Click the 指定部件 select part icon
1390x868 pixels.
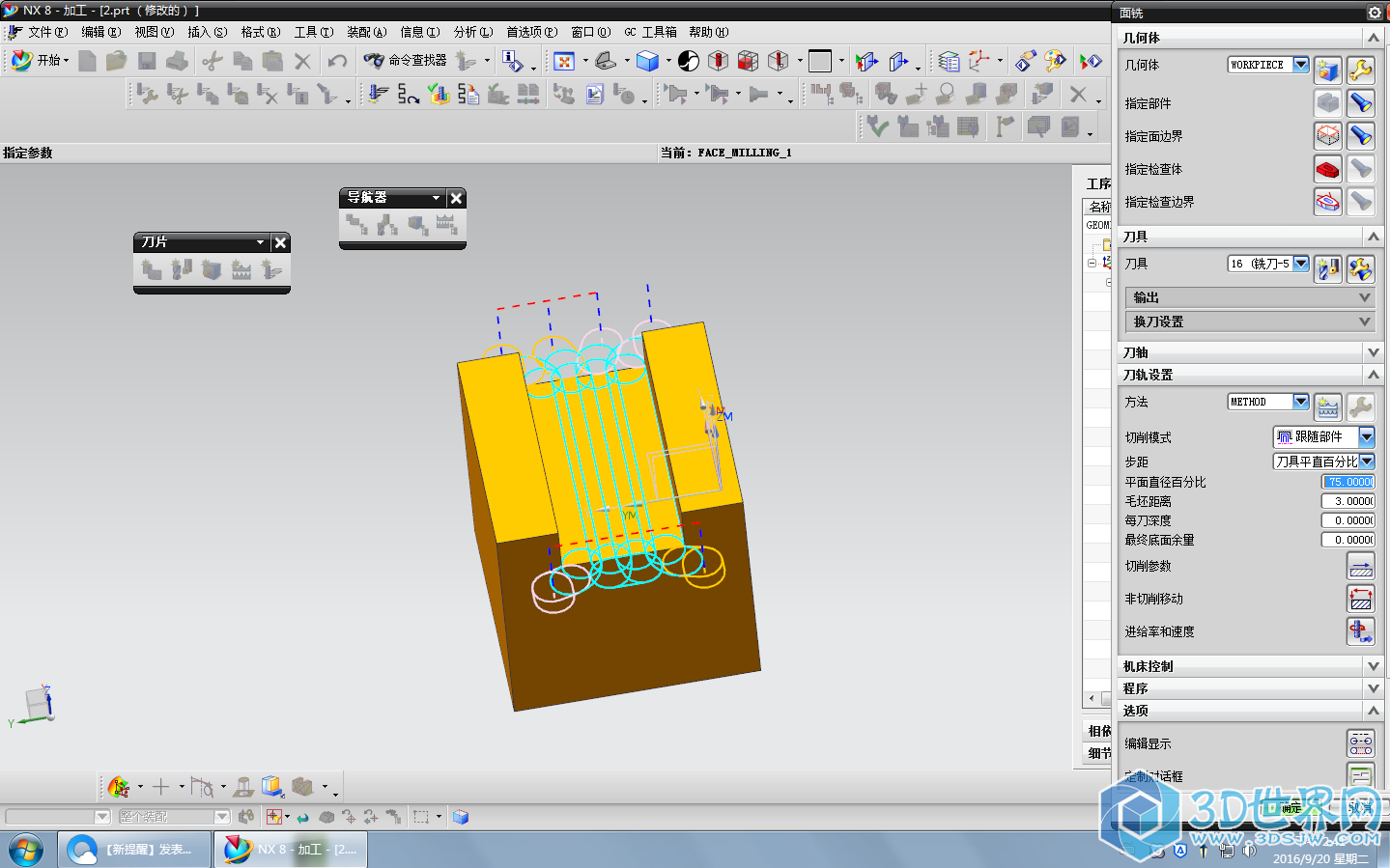1328,102
